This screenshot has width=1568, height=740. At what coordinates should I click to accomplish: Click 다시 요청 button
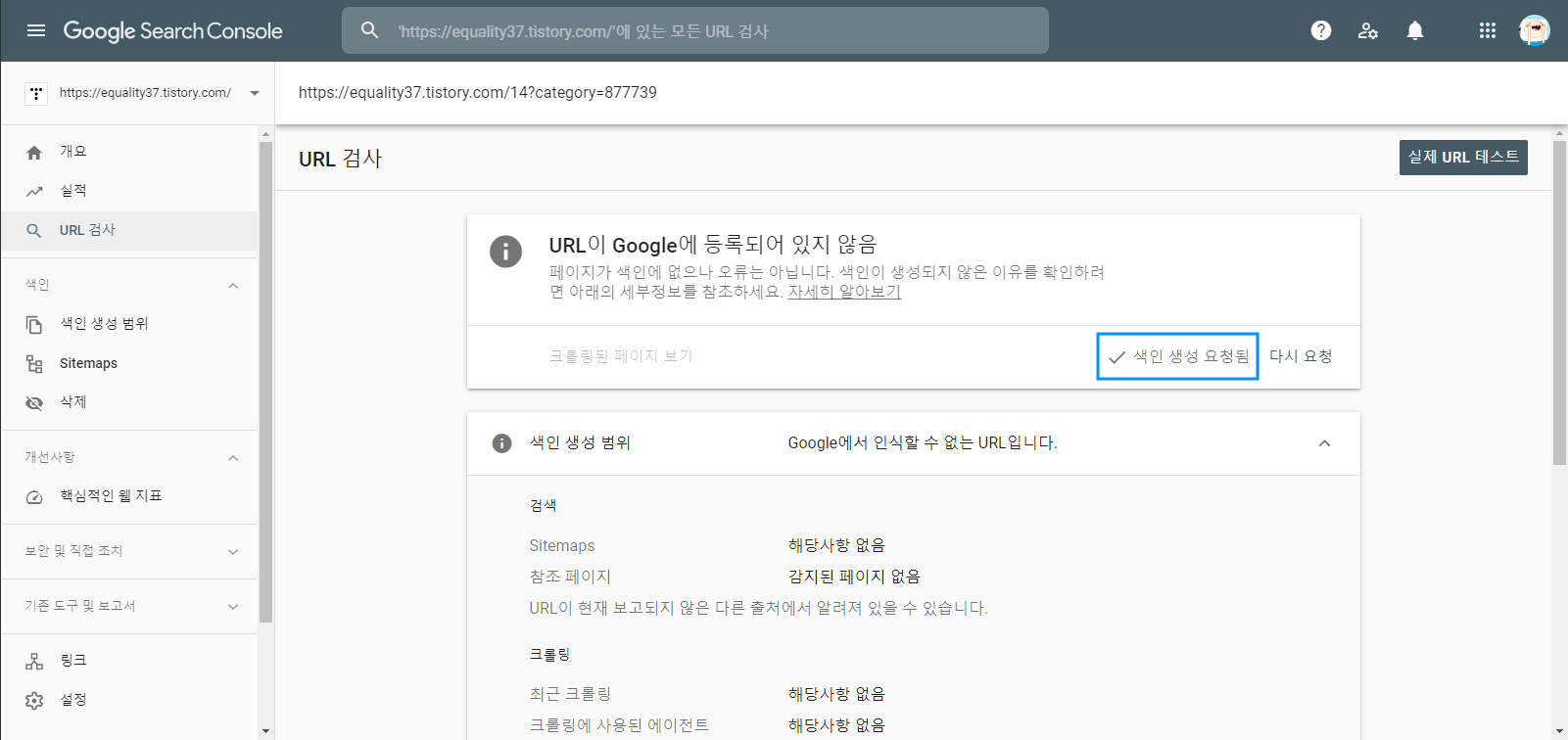pyautogui.click(x=1301, y=356)
